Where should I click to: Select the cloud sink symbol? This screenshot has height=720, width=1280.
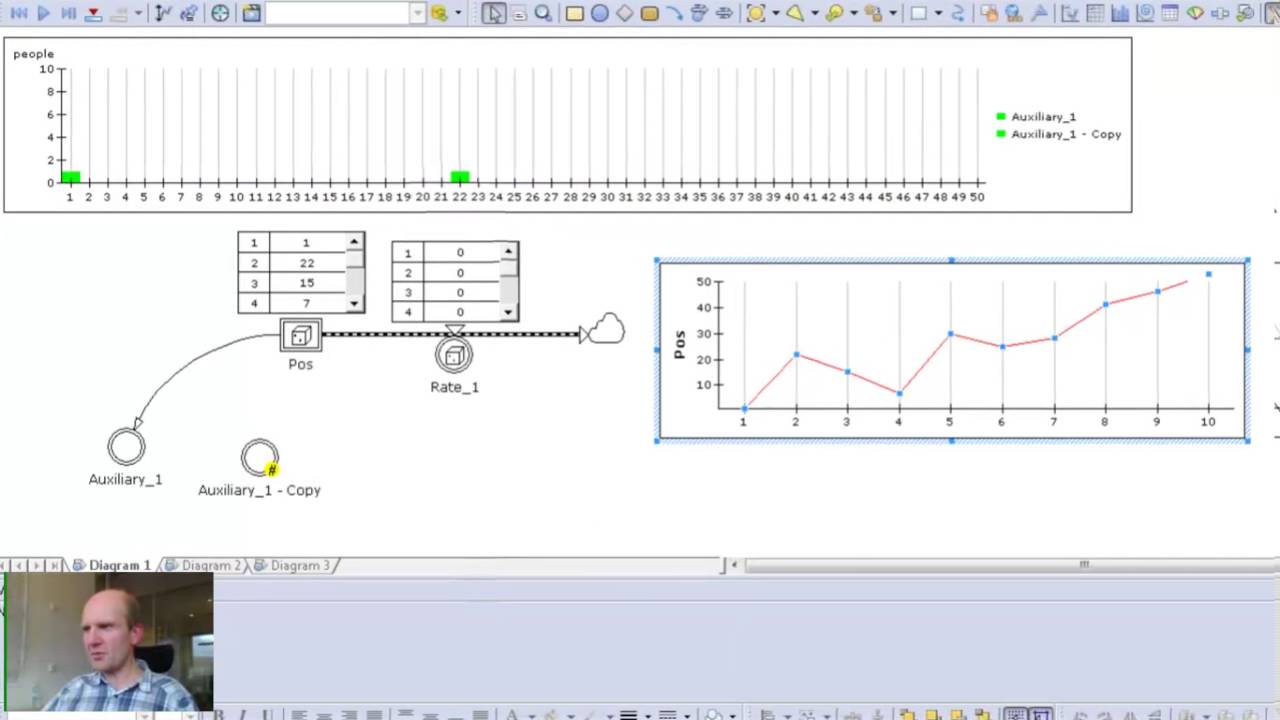click(606, 329)
